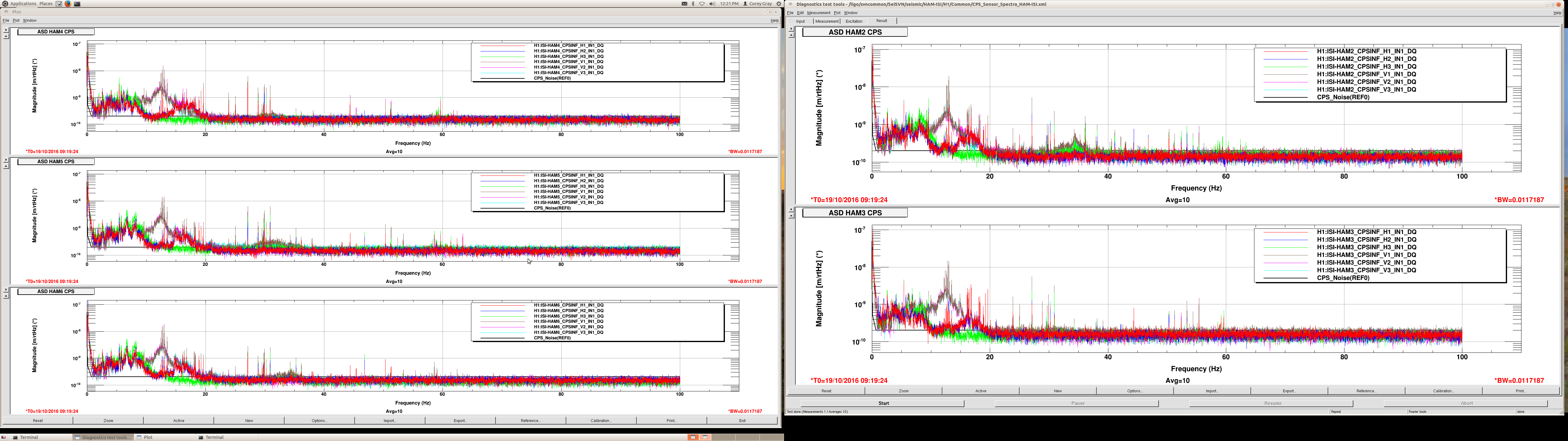
Task: Open Export... in the Plot window
Action: click(461, 420)
